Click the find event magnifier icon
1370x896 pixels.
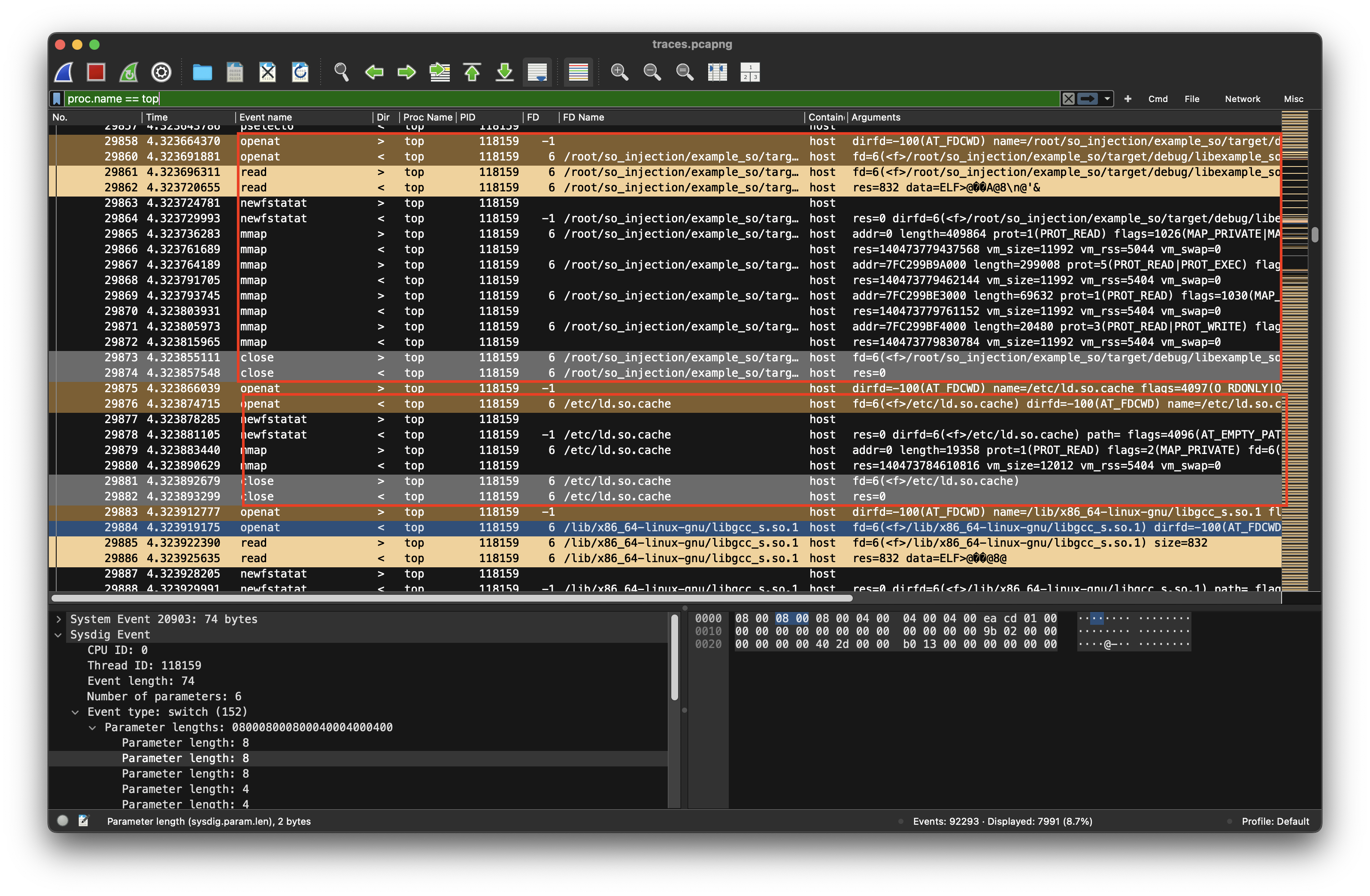point(341,72)
